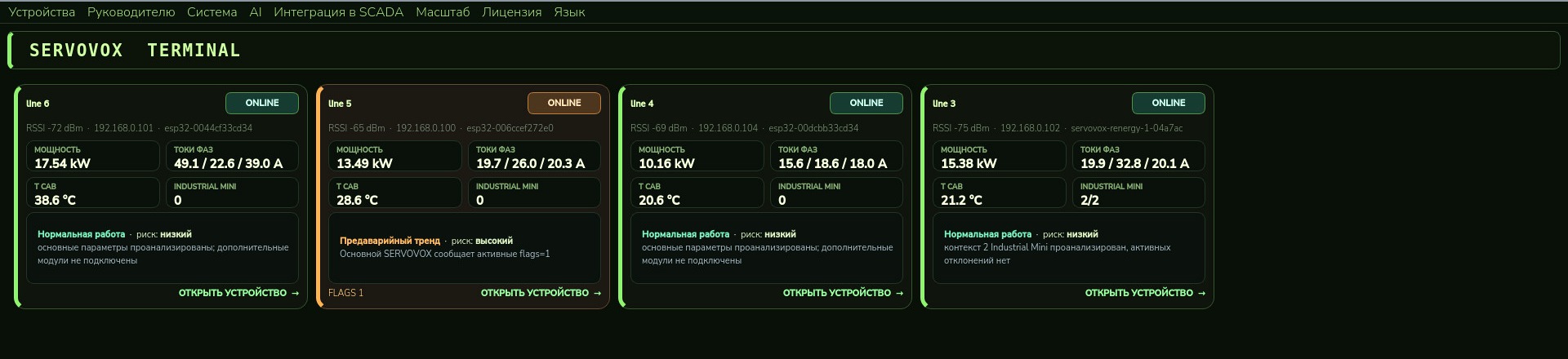The height and width of the screenshot is (359, 1568).
Task: Select the line 5 card title
Action: pos(340,104)
